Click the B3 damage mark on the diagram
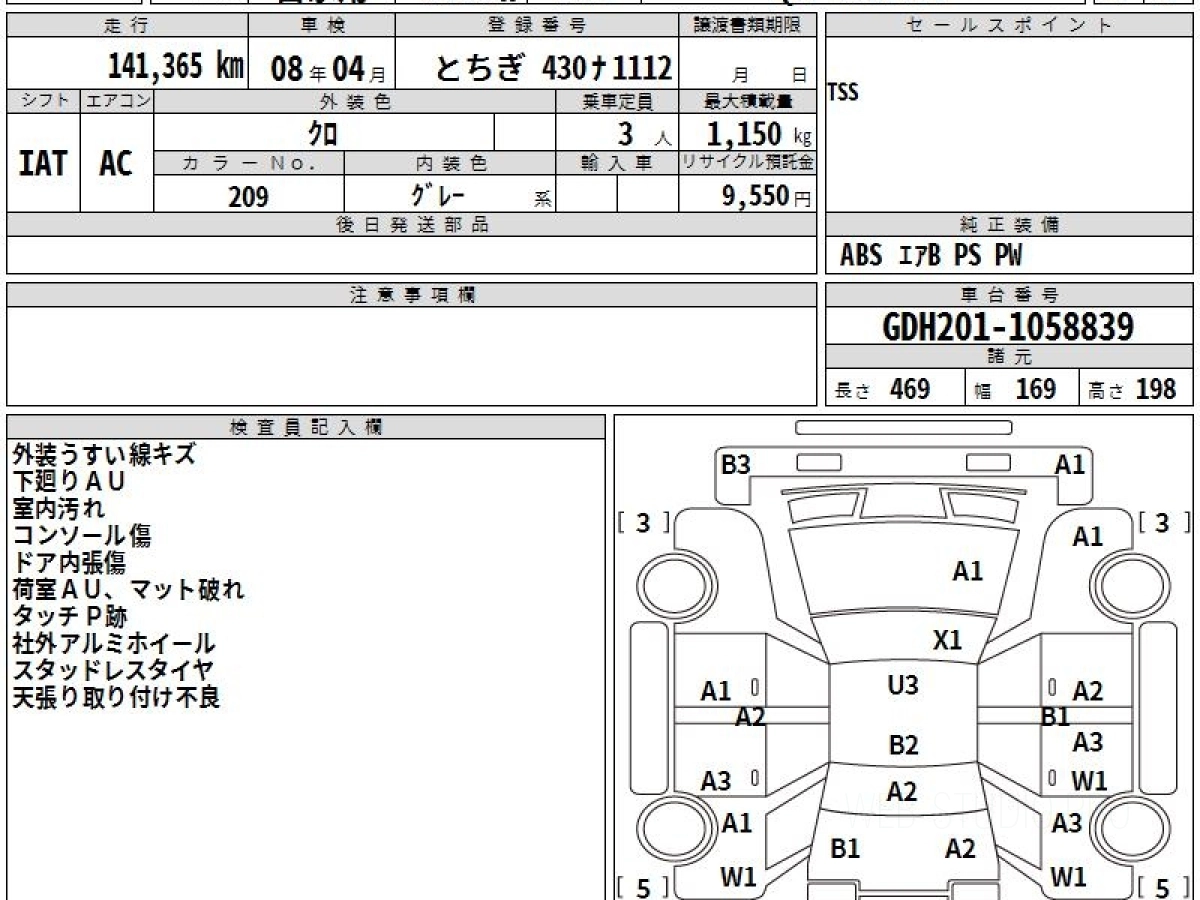 (x=736, y=465)
